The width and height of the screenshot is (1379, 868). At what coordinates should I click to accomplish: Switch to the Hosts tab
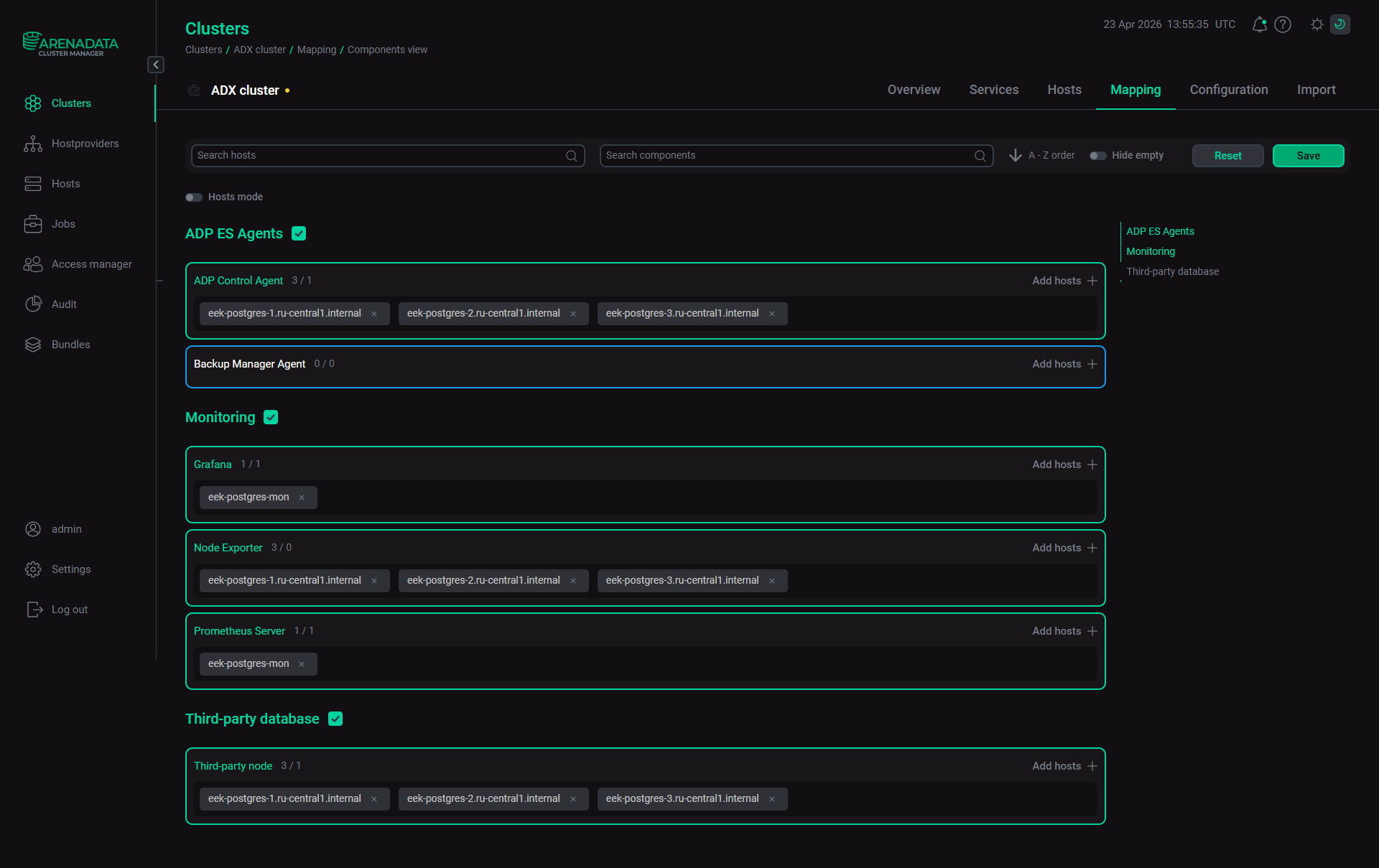1064,90
